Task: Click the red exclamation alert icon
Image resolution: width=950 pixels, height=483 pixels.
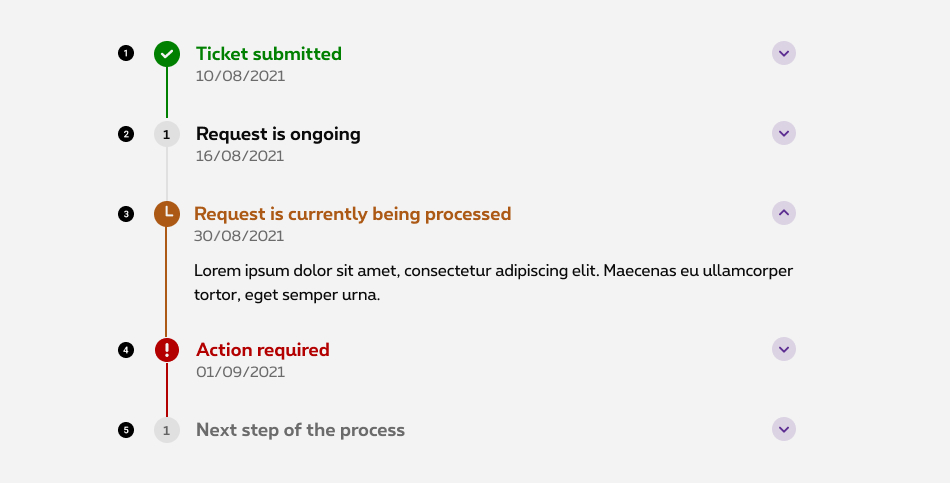Action: coord(167,350)
